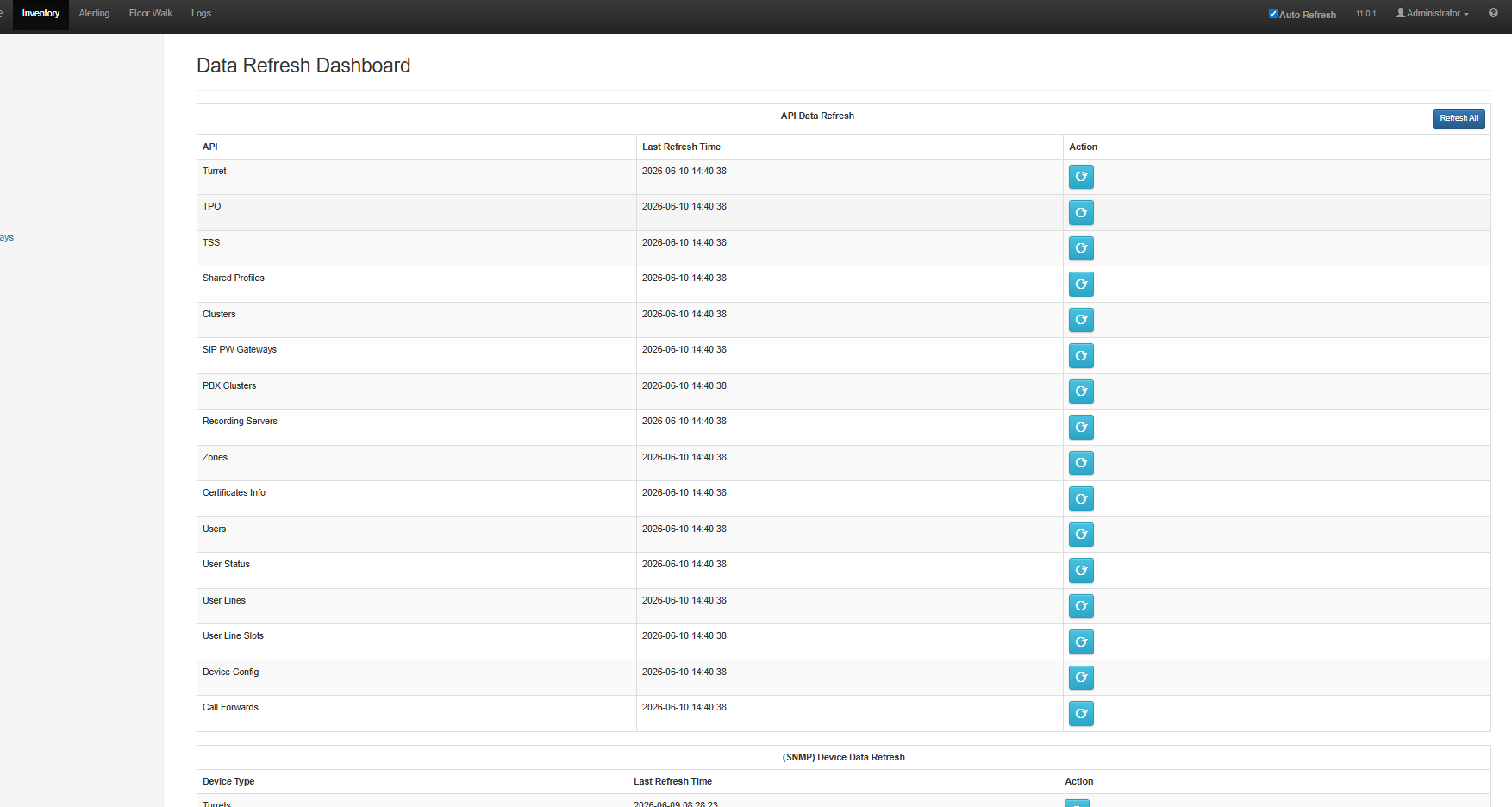Click refresh icon in Clusters row
The image size is (1512, 807).
1081,320
